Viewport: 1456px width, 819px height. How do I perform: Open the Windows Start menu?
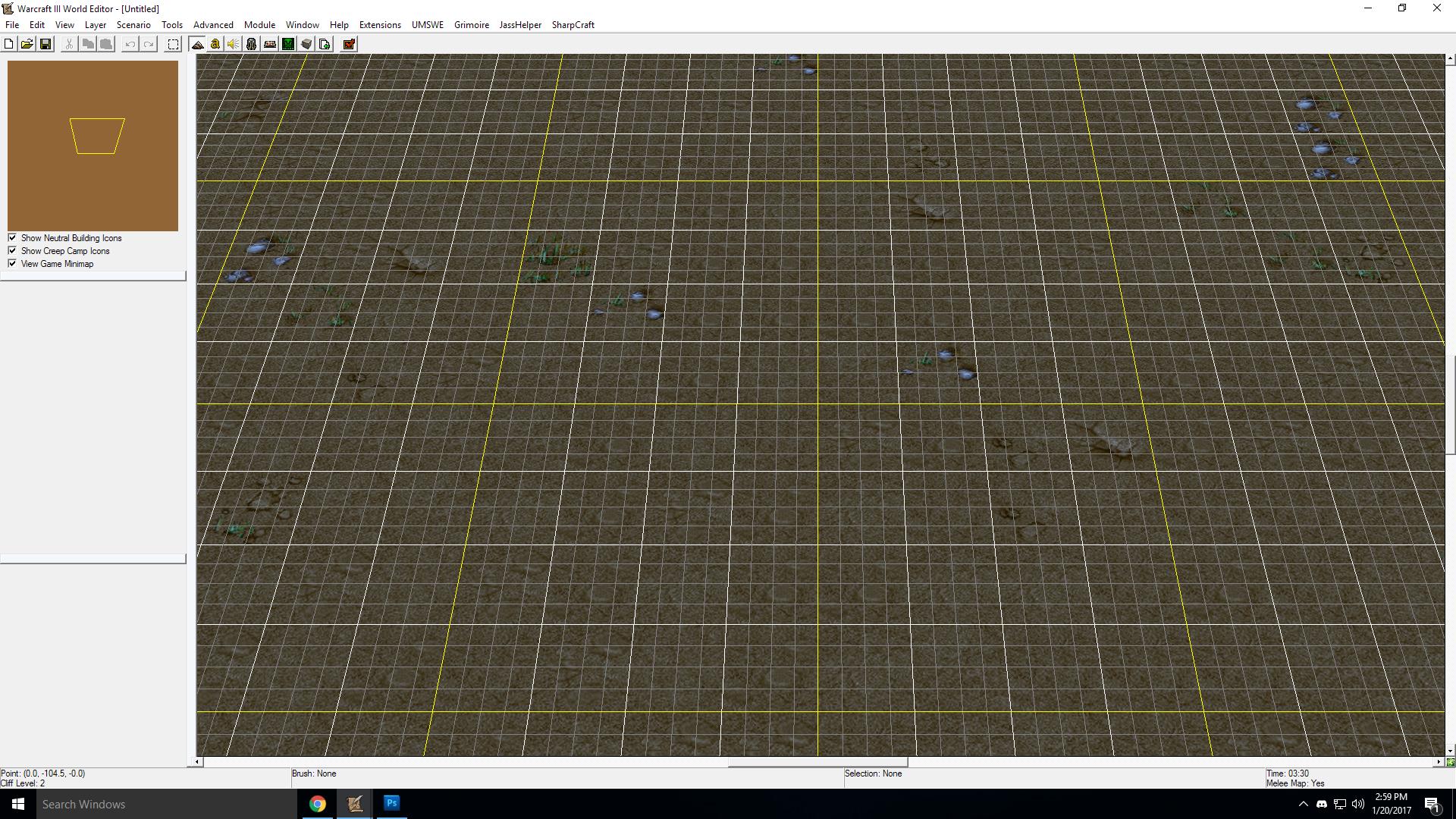[x=18, y=804]
